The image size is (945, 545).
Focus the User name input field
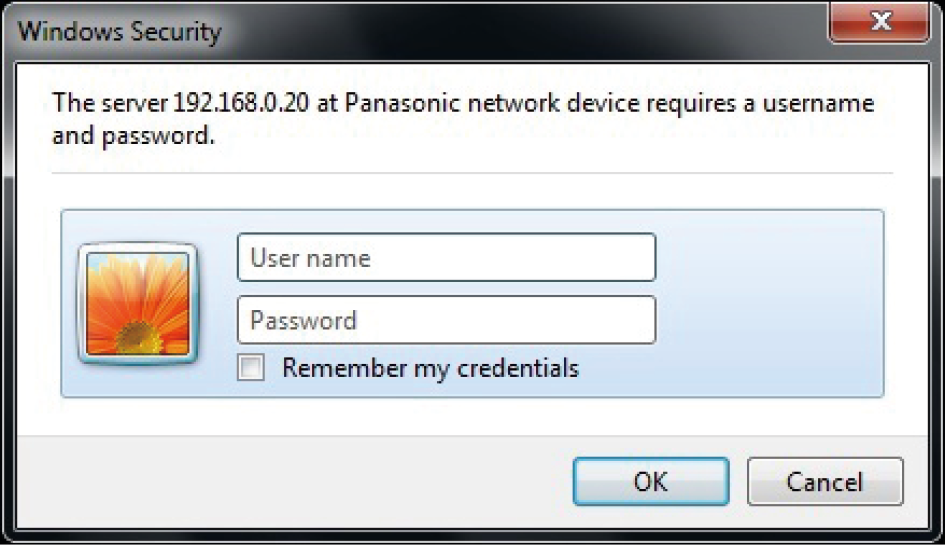click(x=446, y=258)
